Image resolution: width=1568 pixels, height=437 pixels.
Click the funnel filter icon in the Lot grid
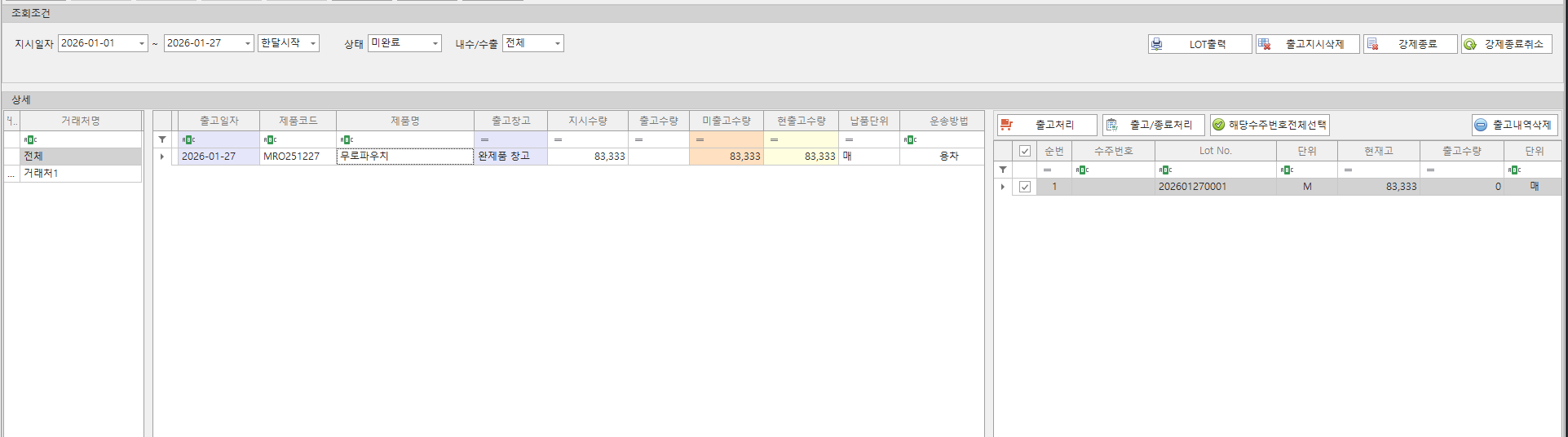tap(1003, 170)
